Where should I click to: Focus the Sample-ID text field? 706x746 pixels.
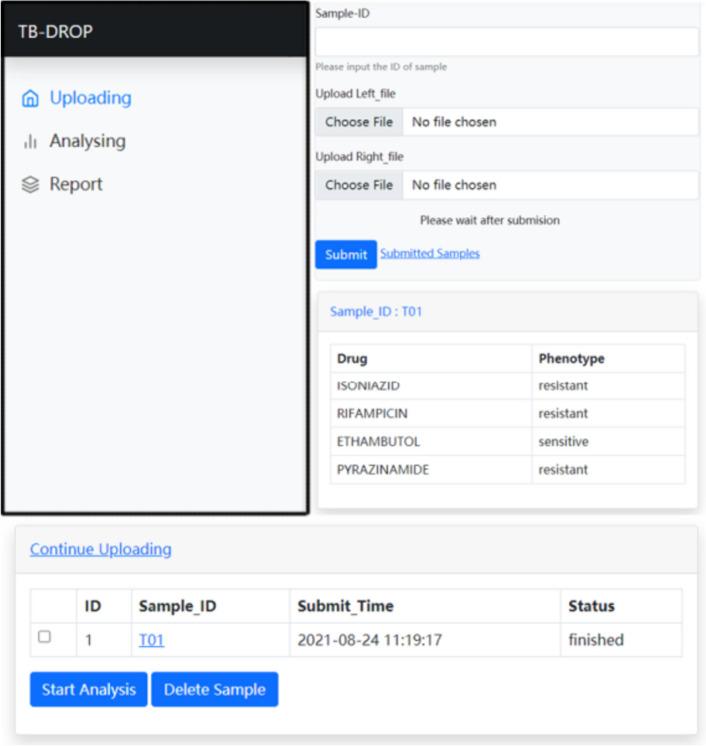pyautogui.click(x=506, y=42)
